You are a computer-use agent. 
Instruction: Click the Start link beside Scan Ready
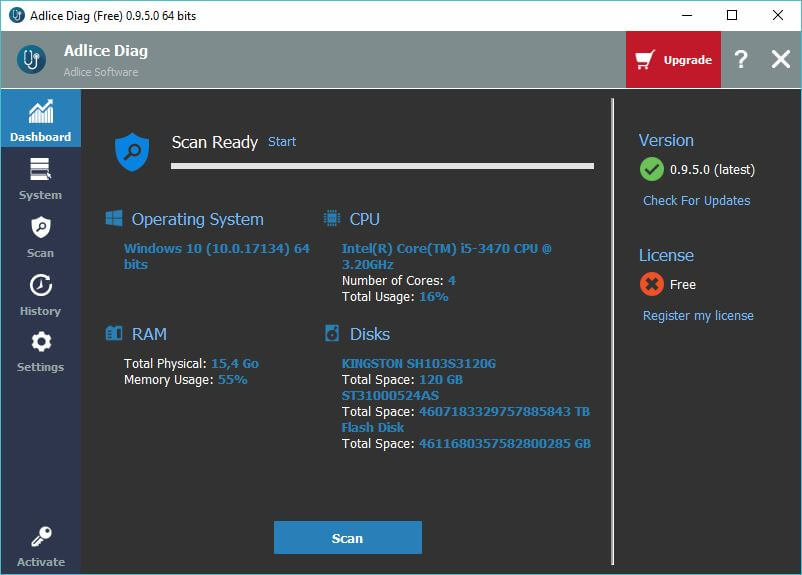[282, 142]
